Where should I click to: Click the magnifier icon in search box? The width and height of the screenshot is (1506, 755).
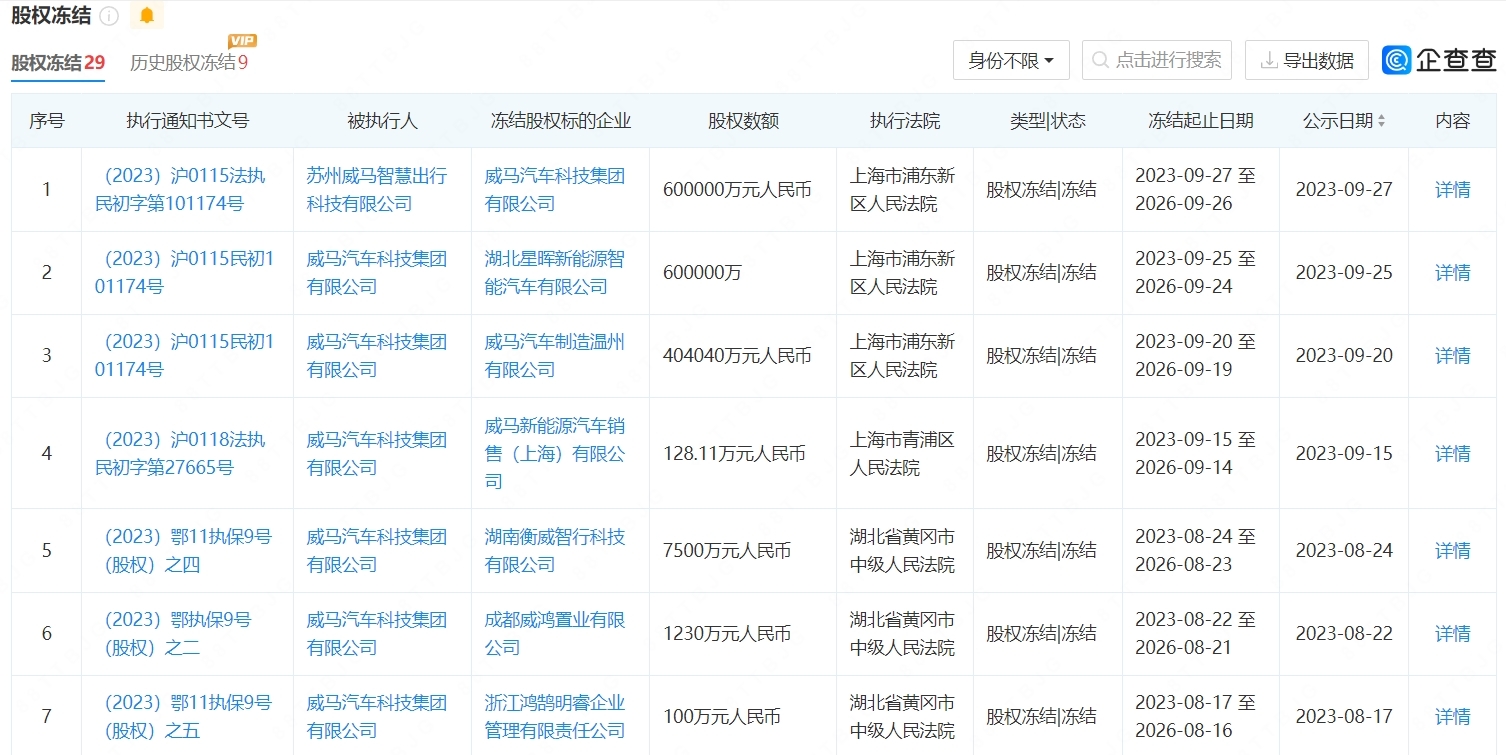click(1100, 61)
